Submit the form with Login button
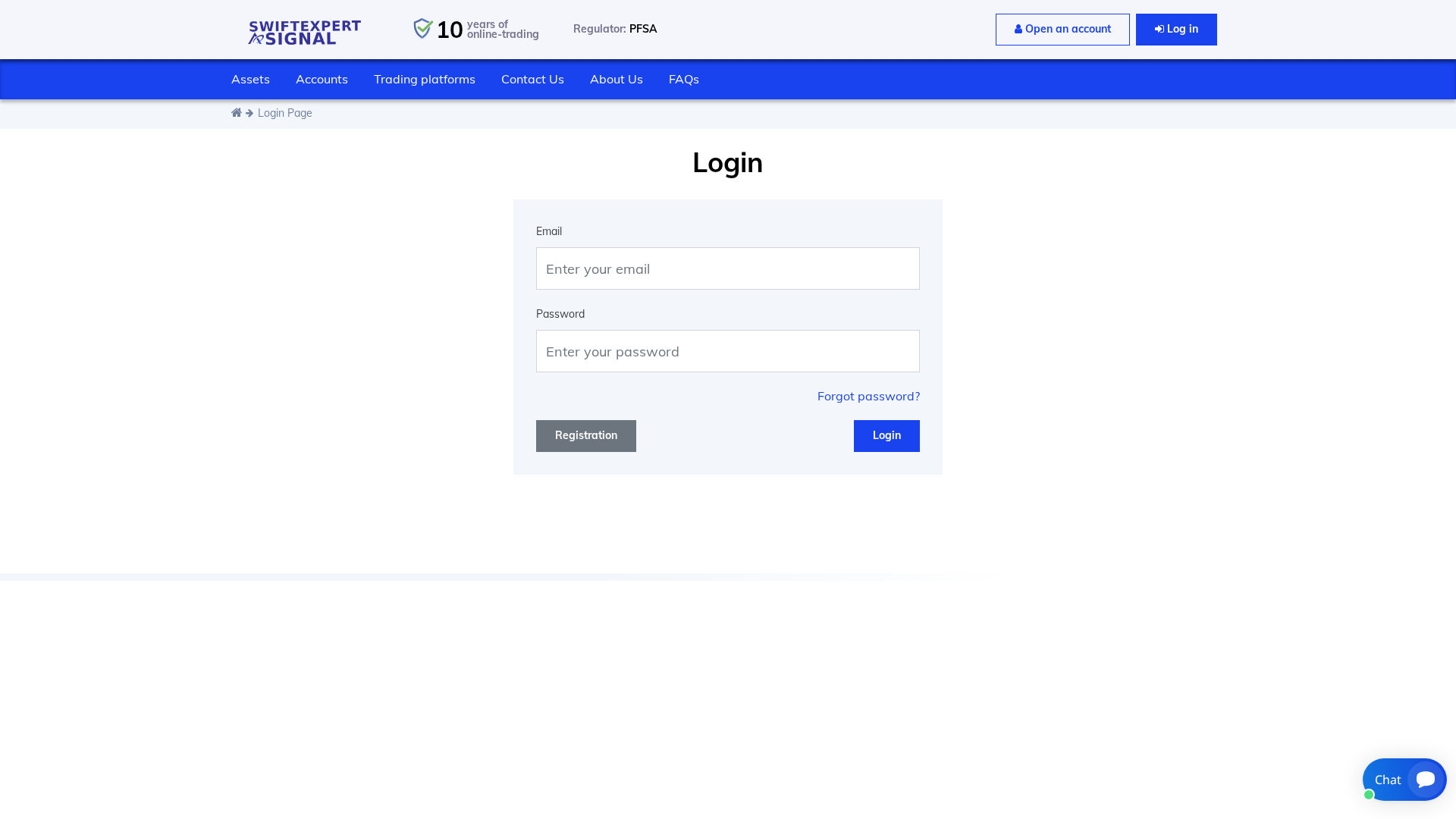This screenshot has width=1456, height=819. [886, 436]
